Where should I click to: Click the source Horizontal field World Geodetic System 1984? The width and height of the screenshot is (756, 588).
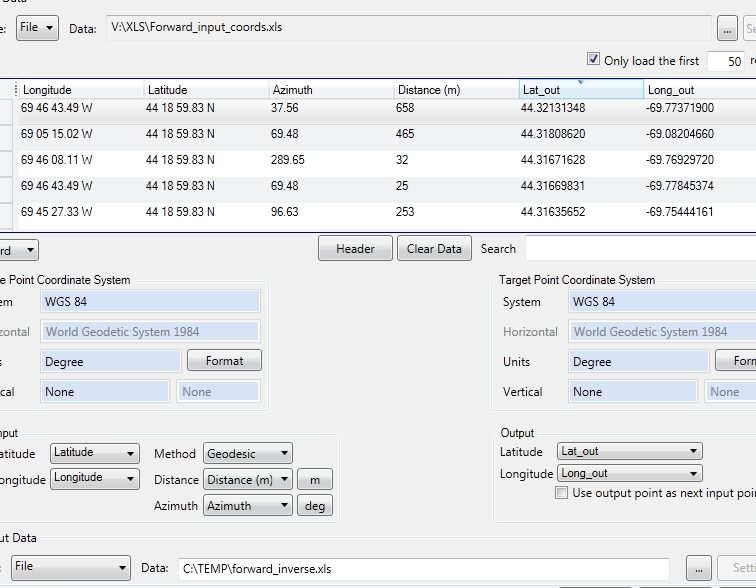[151, 332]
